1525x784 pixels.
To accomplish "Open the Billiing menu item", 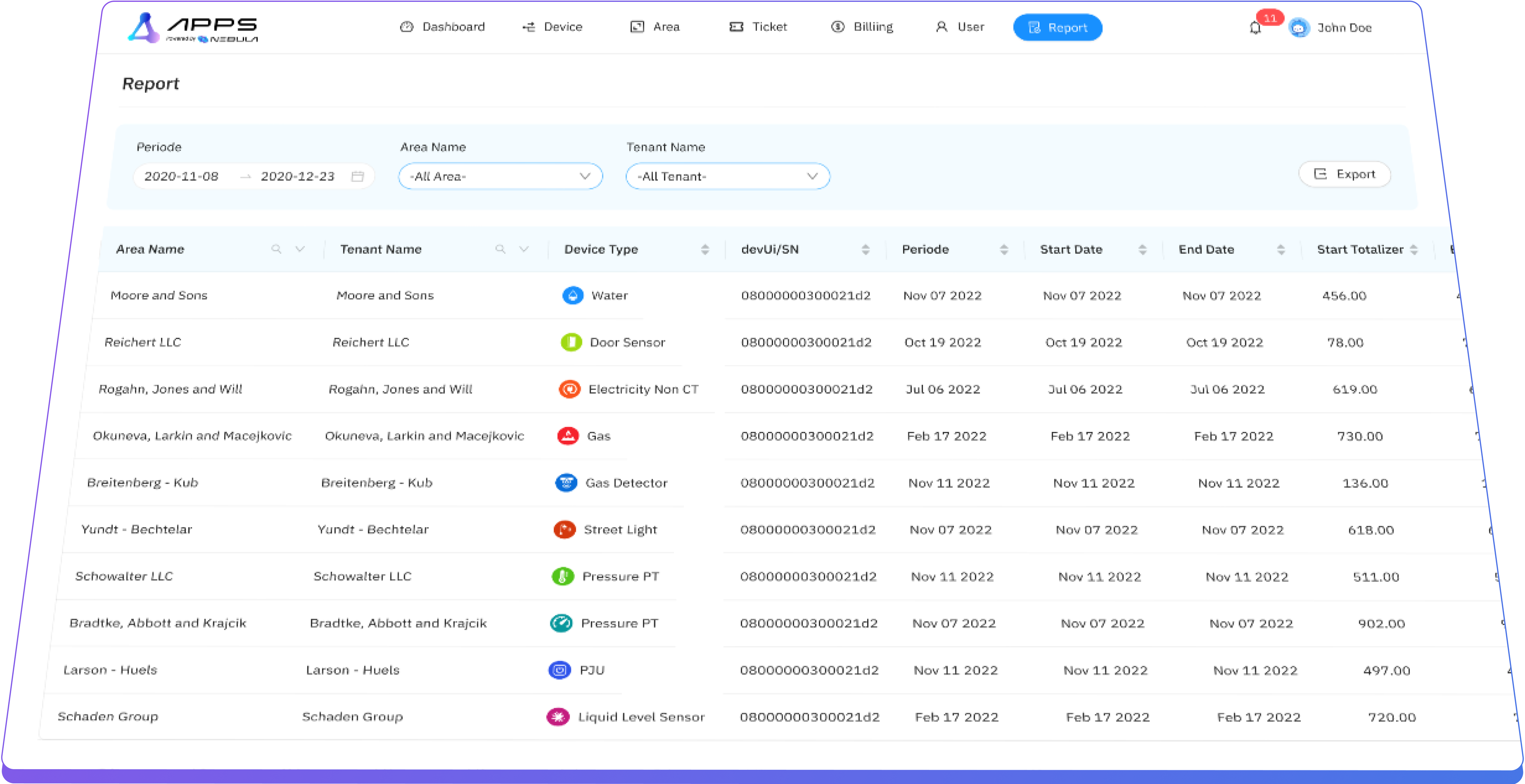I will (862, 27).
